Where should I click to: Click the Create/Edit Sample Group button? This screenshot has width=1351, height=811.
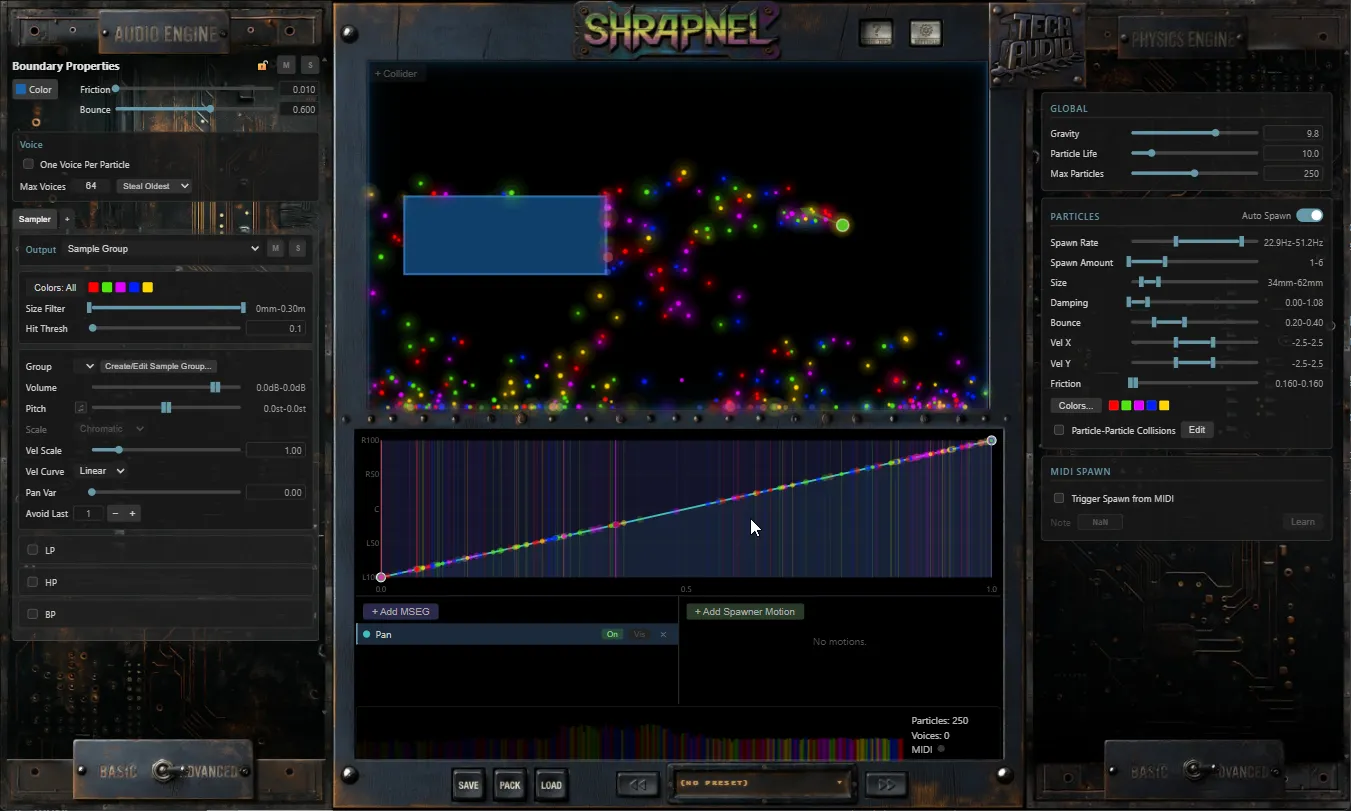click(159, 367)
